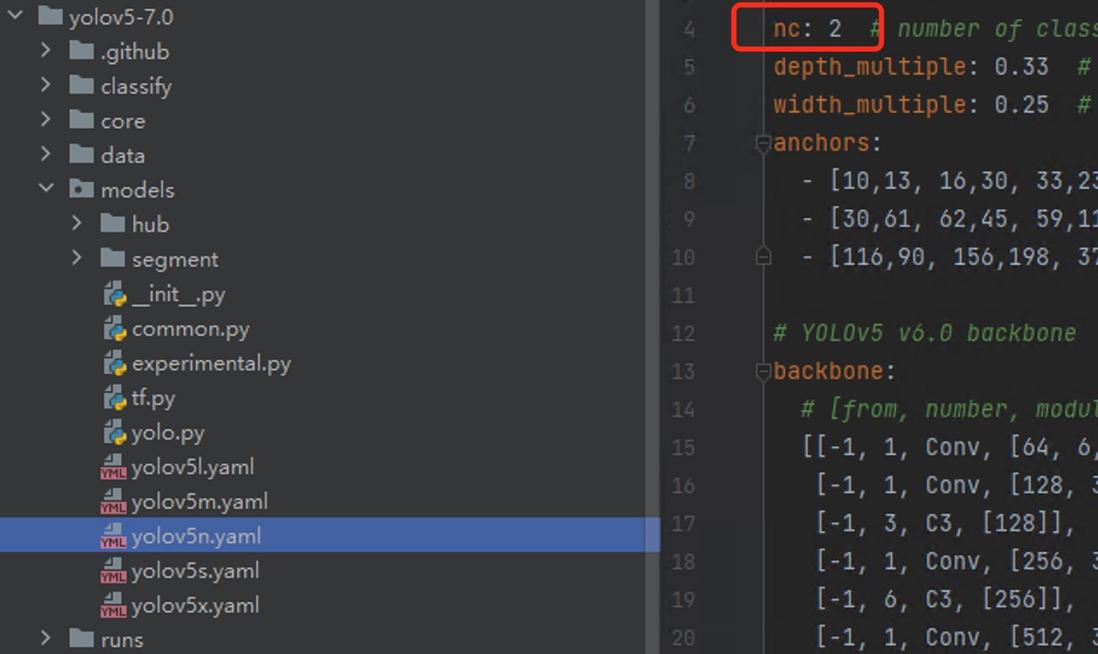
Task: Click the depth_multiple key in editor
Action: click(x=870, y=67)
